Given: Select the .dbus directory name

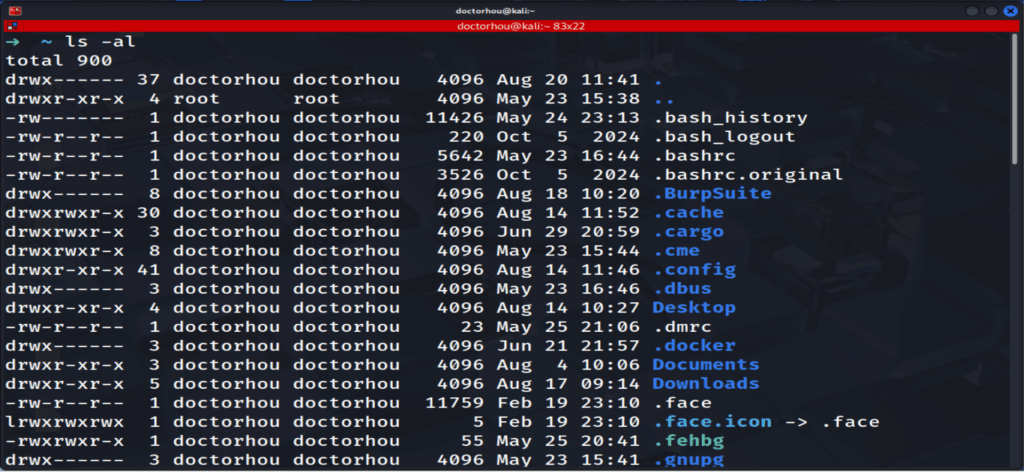Looking at the screenshot, I should [x=682, y=289].
